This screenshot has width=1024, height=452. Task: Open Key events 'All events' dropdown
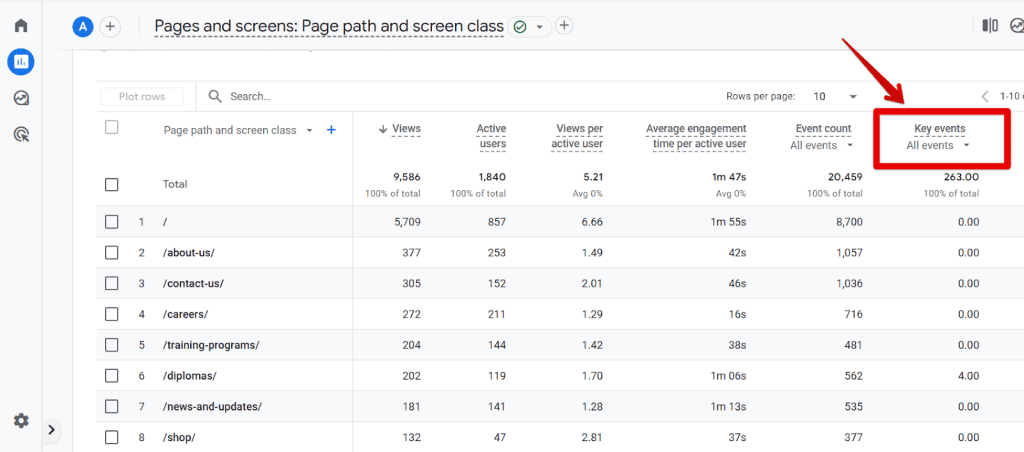[937, 145]
